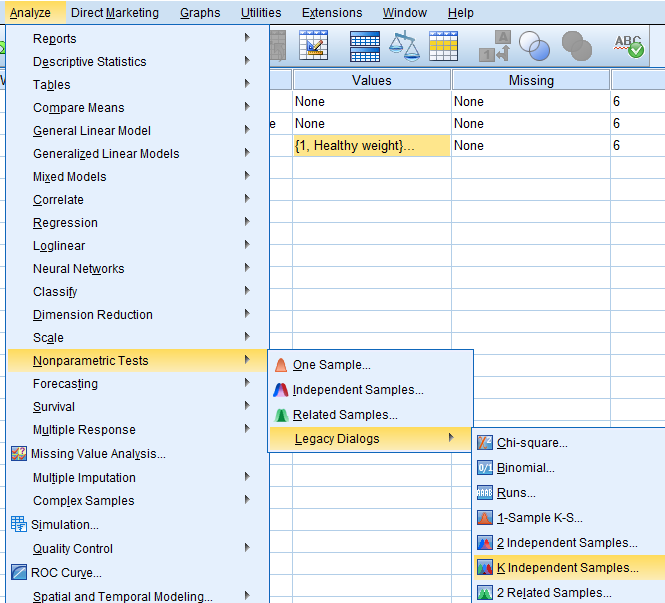Viewport: 665px width, 603px height.
Task: Open the Analyze menu
Action: pos(30,13)
